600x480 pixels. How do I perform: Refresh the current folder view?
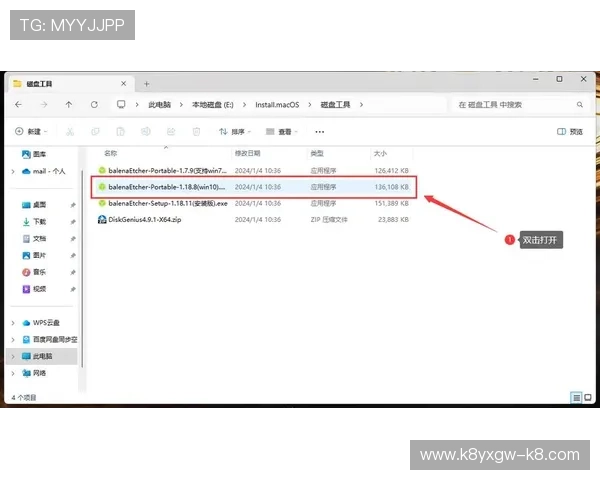pos(94,104)
